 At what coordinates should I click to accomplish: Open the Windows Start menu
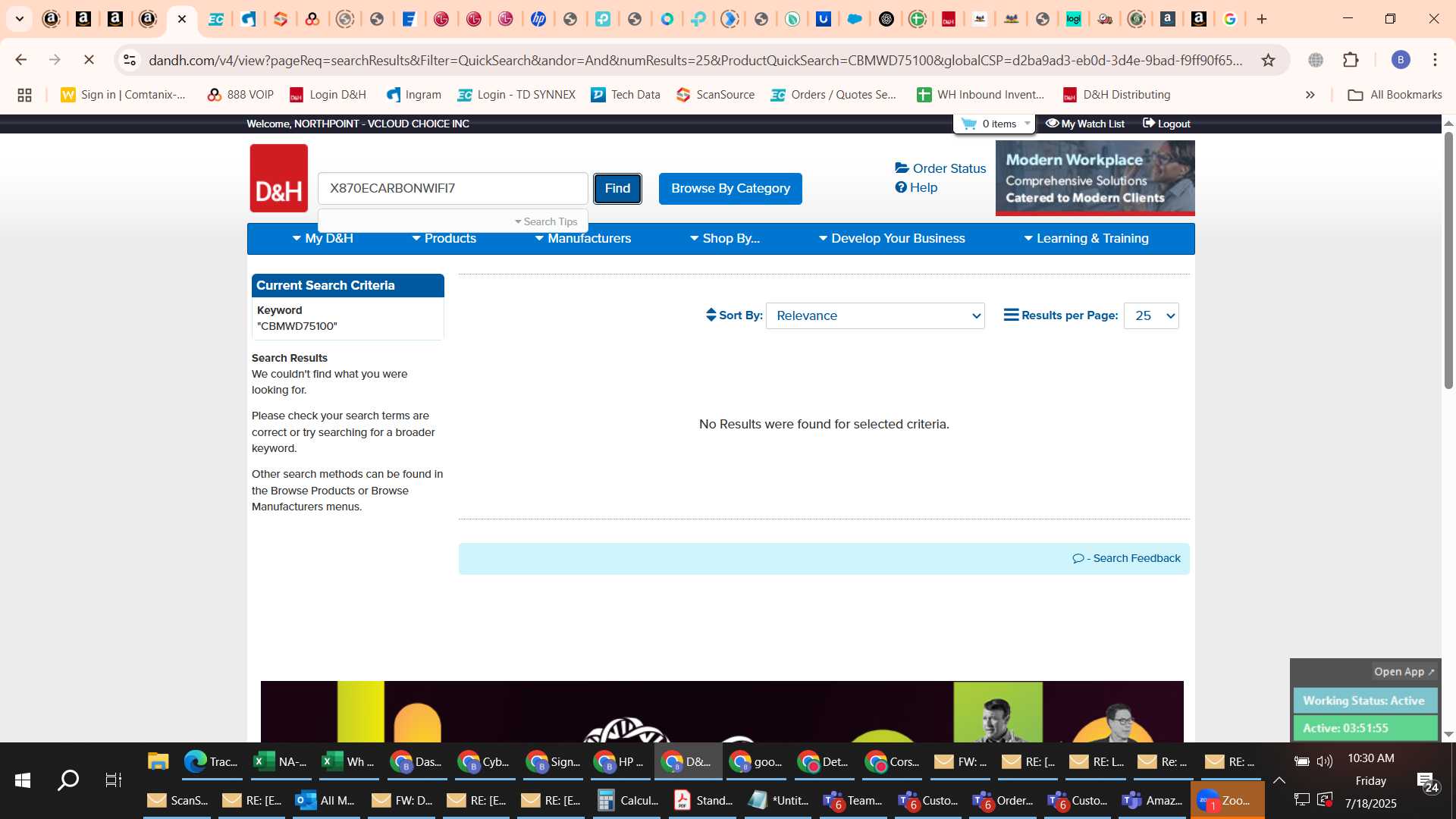(23, 780)
